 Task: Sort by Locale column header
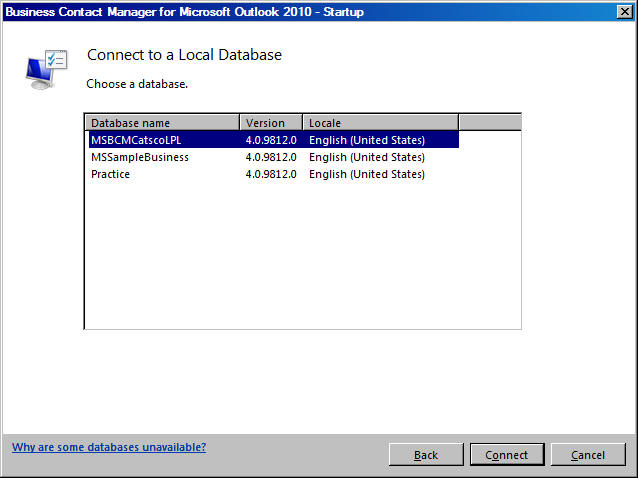(380, 123)
